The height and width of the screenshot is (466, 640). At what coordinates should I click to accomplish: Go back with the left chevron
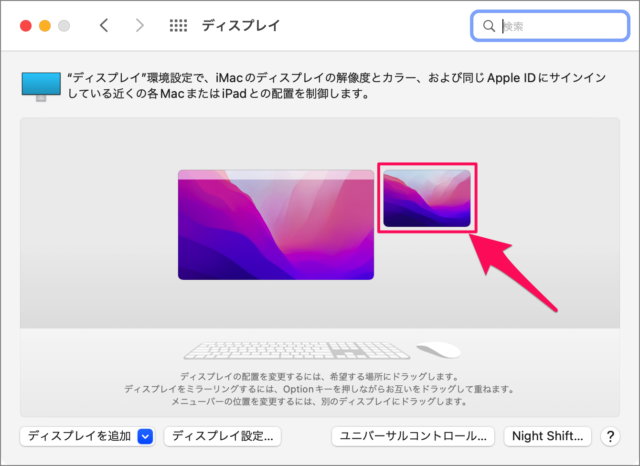coord(104,26)
